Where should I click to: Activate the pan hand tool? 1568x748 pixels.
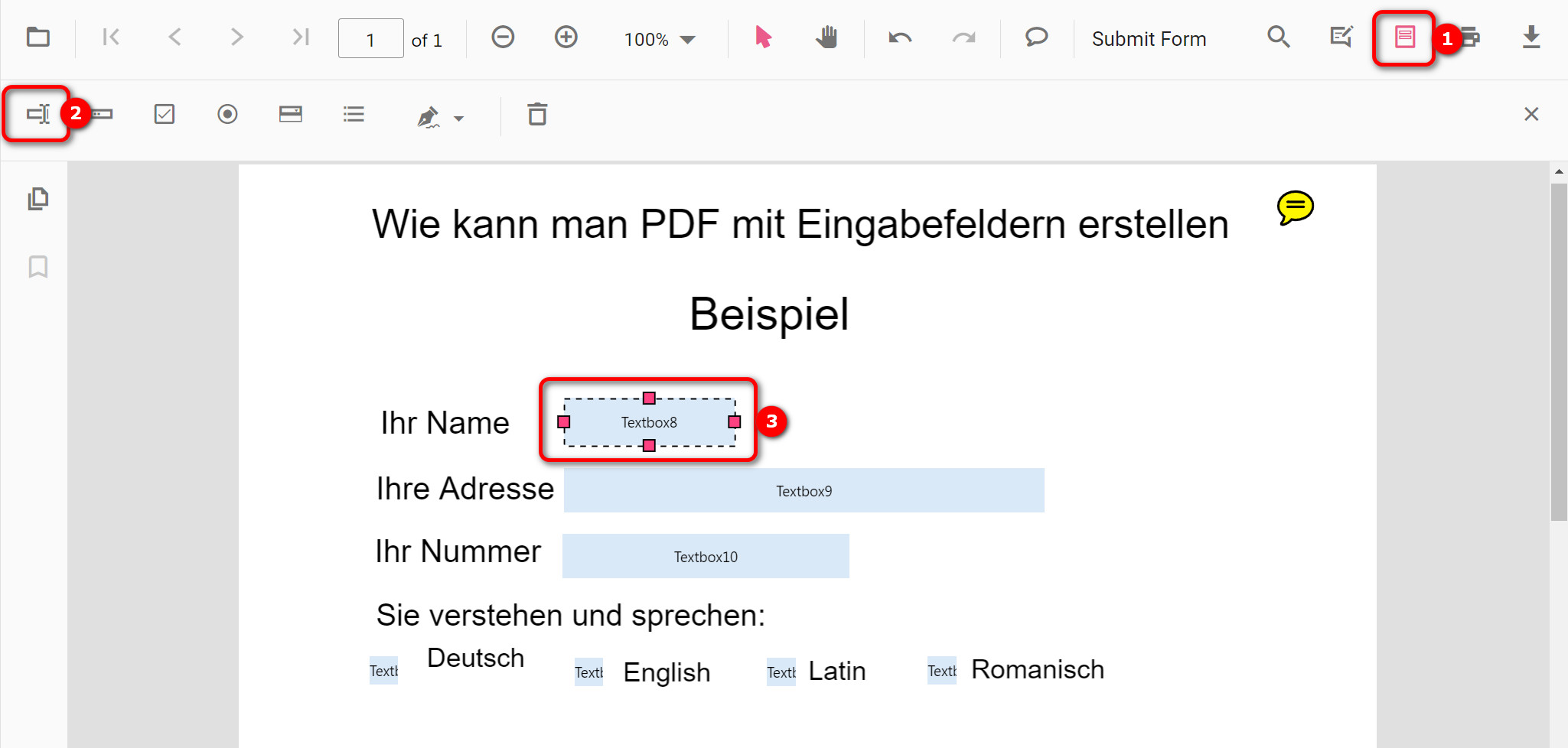tap(826, 37)
